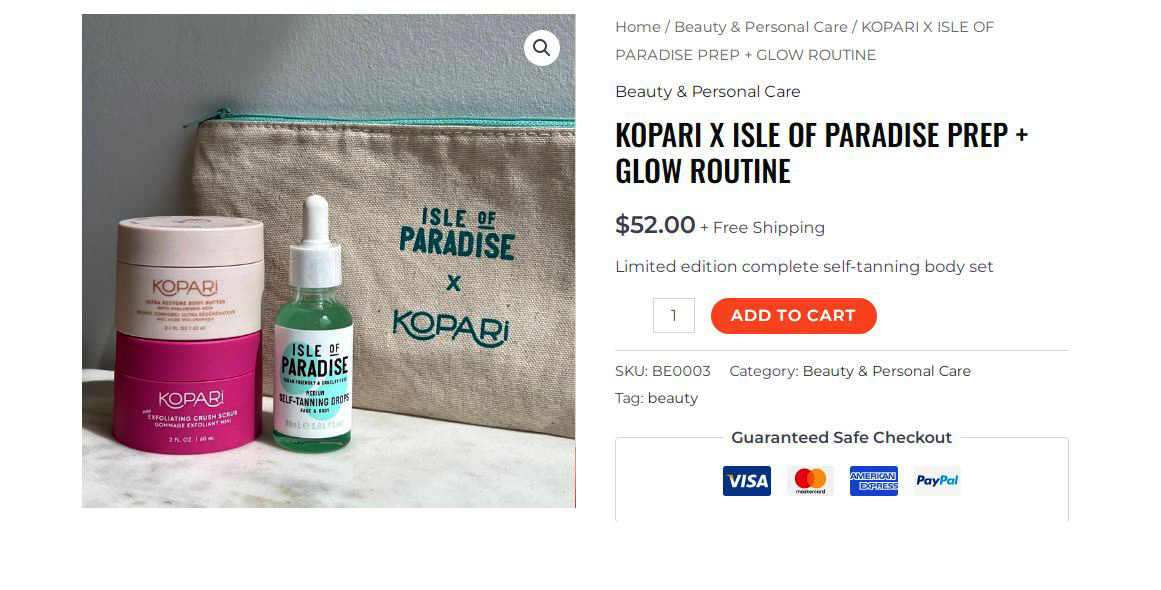Click the Kopari X Isle of Paradise product title
1161x590 pixels.
click(x=820, y=152)
